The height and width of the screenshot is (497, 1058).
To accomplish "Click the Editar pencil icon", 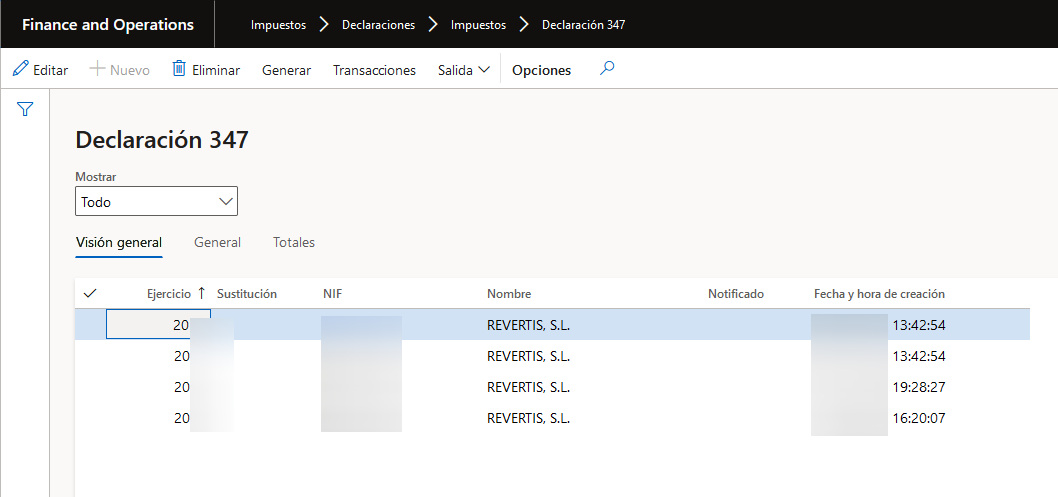I will tap(20, 70).
